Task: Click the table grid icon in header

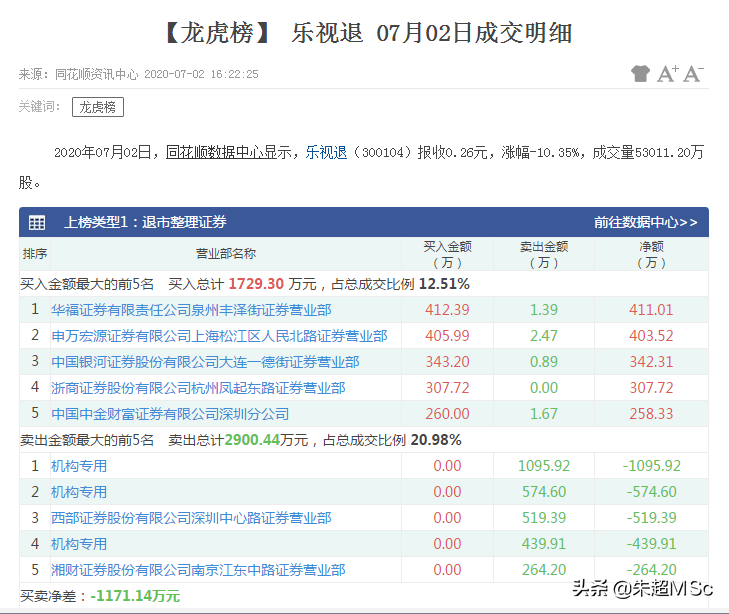Action: tap(37, 222)
